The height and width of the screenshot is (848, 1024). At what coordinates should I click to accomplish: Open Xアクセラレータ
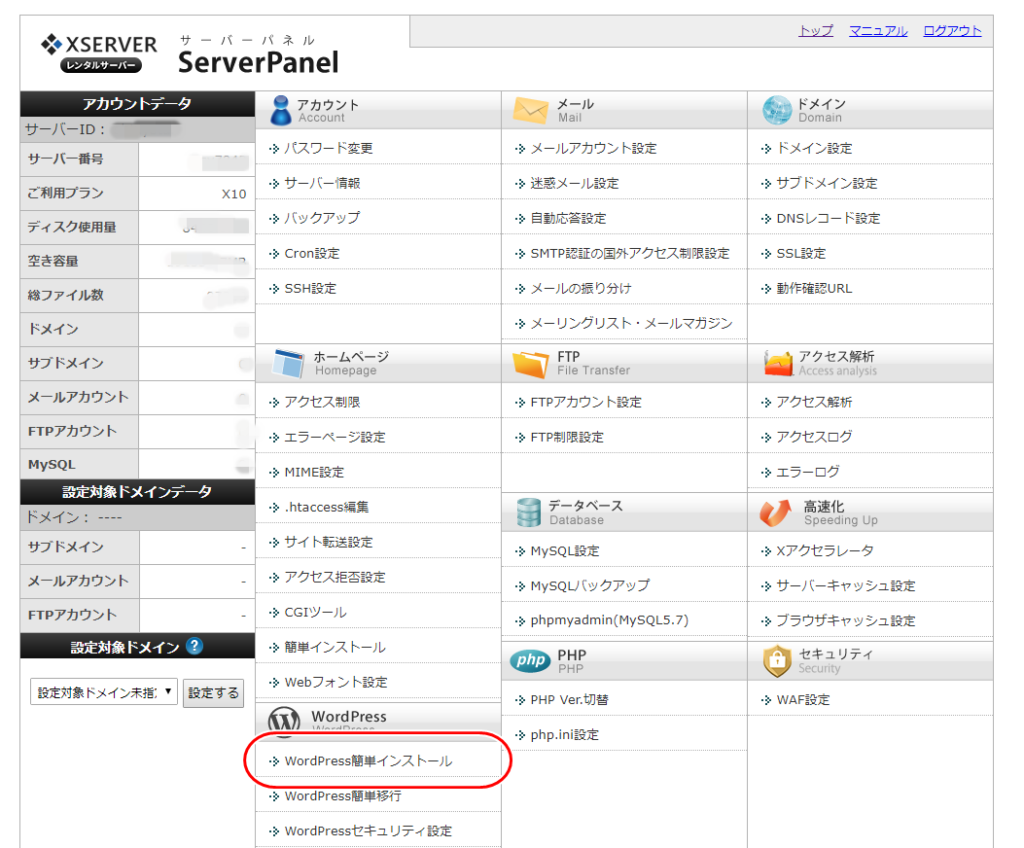coord(824,551)
